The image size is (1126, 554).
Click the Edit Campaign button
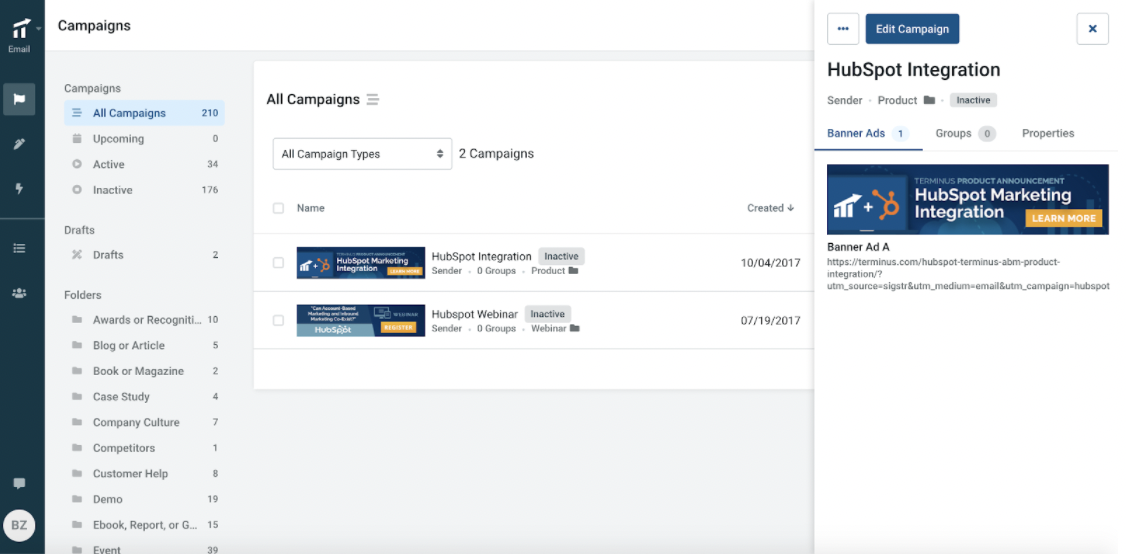pos(912,29)
